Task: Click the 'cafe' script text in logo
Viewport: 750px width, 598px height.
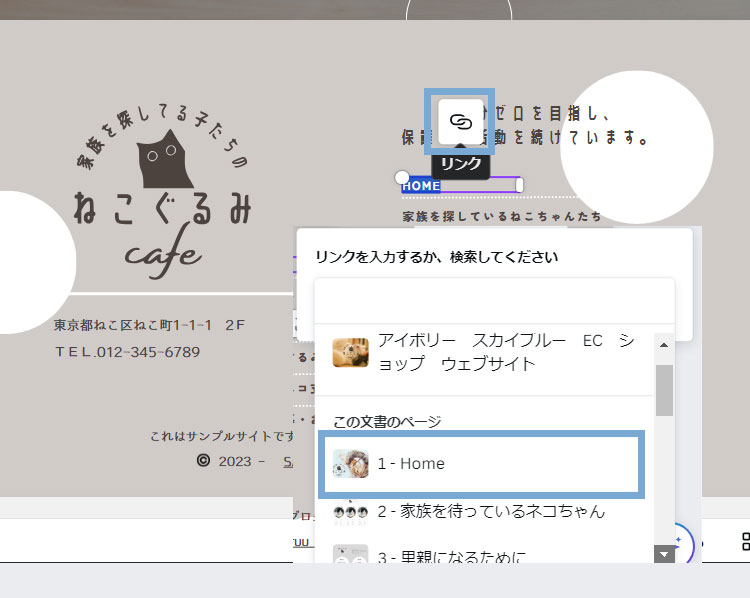Action: click(163, 254)
